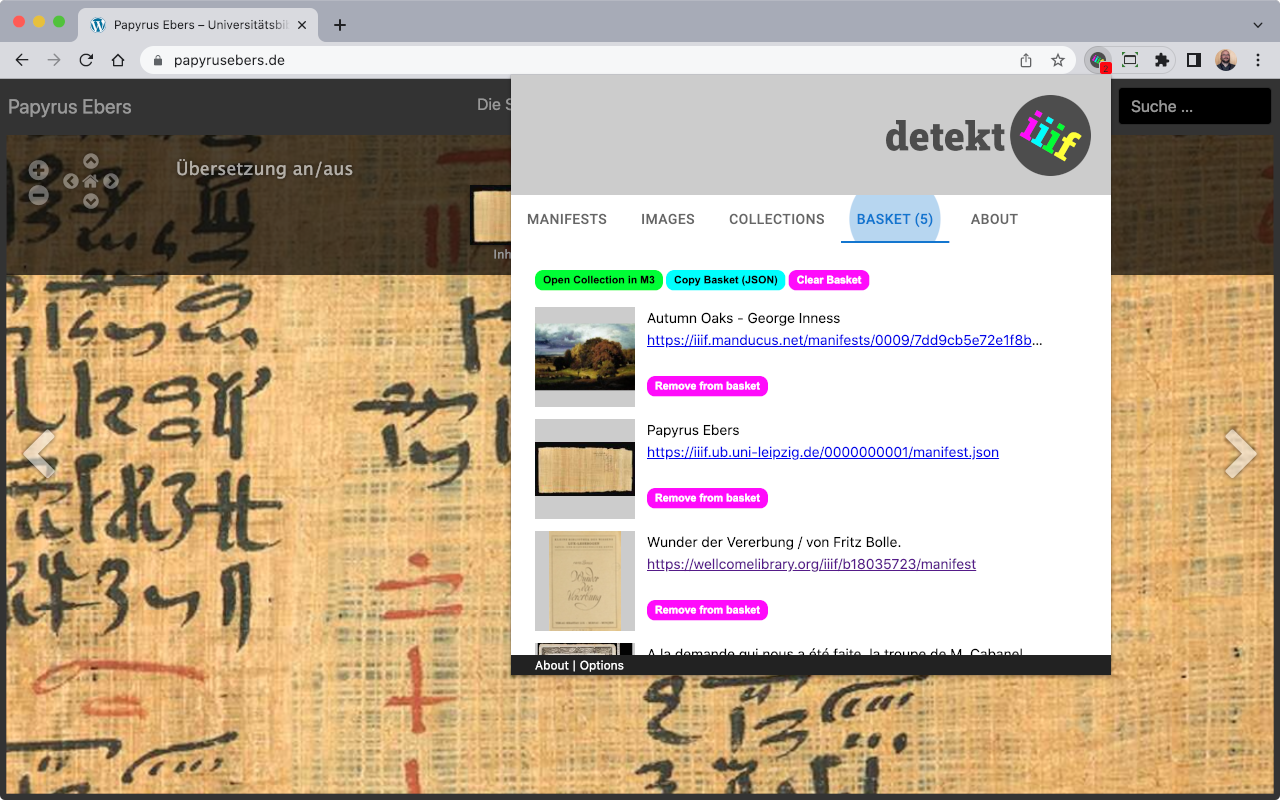Switch to the MANIFESTS tab

click(566, 219)
